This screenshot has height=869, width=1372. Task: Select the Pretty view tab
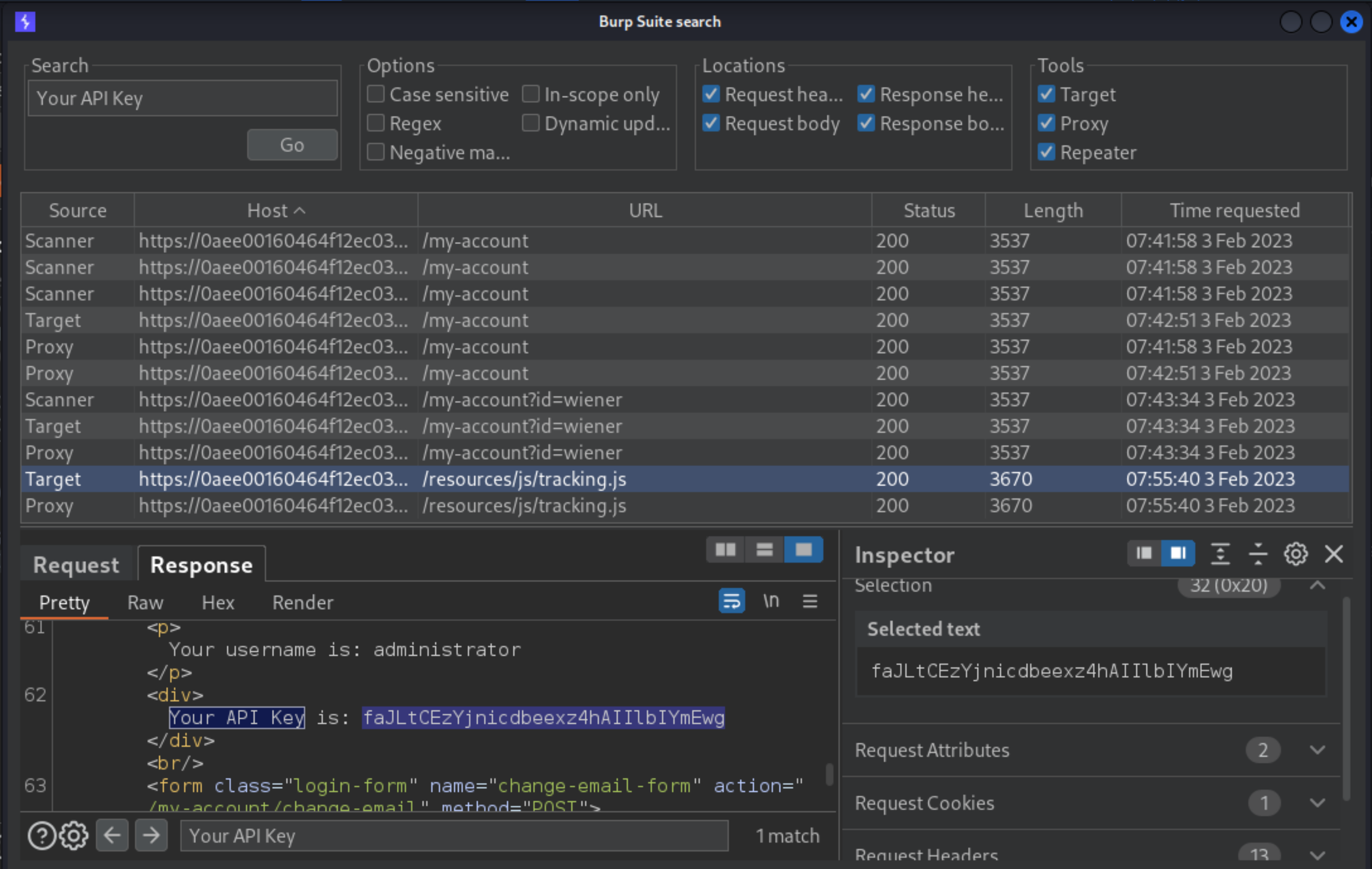(x=64, y=603)
